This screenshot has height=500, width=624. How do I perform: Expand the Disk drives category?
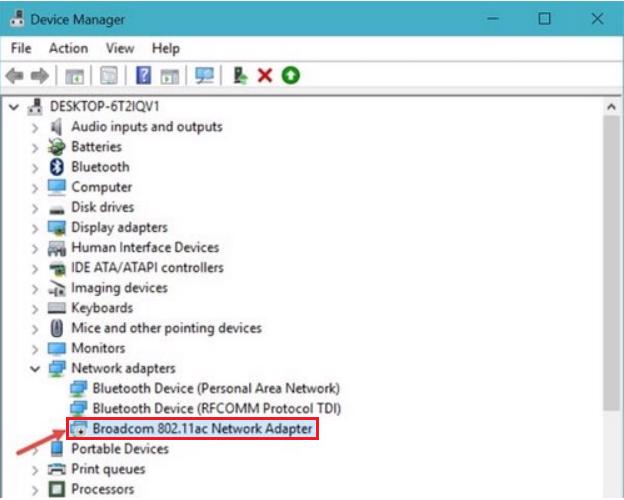[35, 208]
